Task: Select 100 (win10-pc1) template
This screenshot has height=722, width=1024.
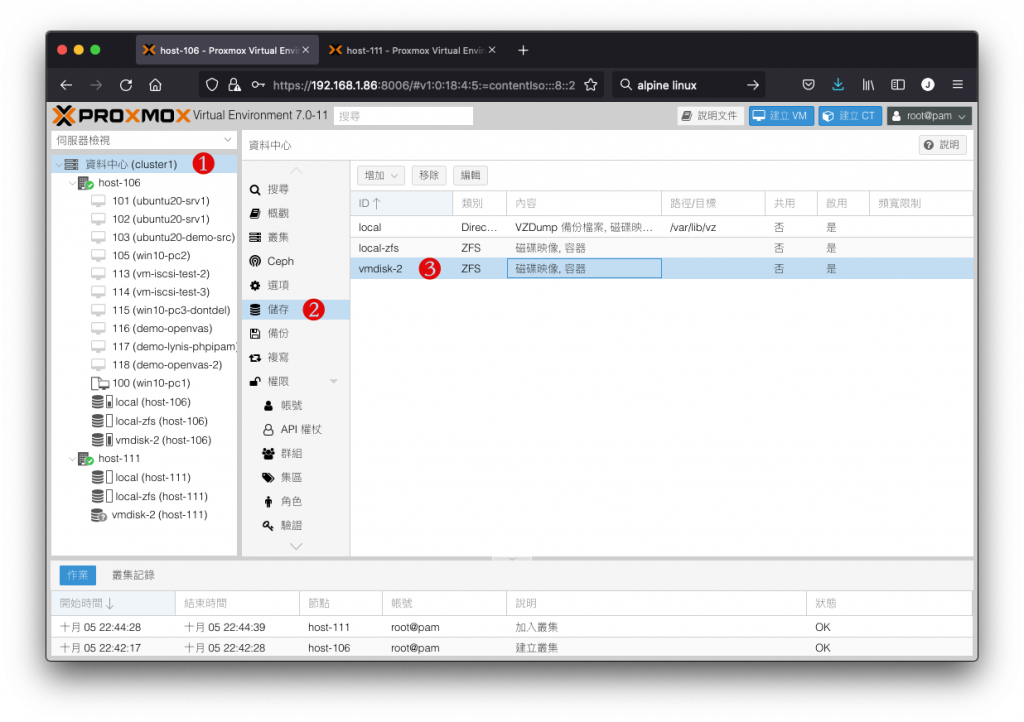Action: [x=151, y=383]
